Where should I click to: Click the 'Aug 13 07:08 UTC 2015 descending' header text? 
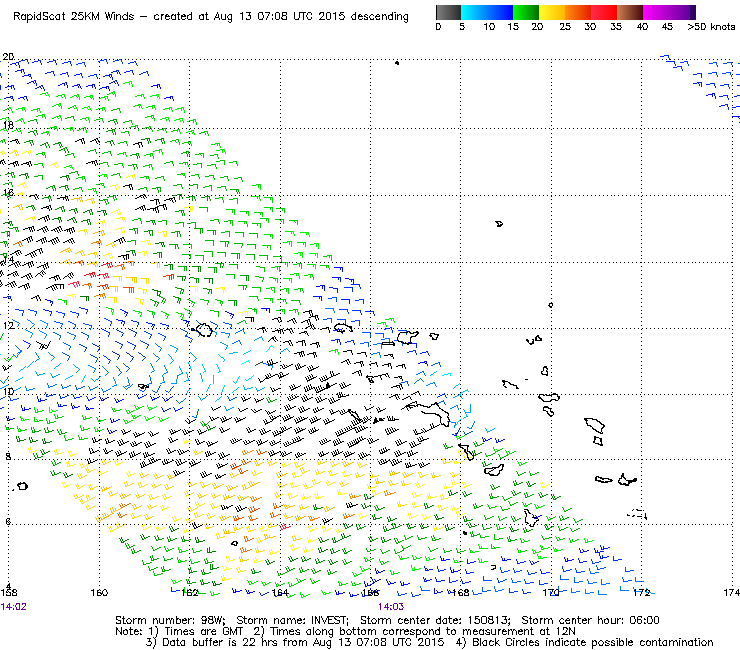click(311, 17)
